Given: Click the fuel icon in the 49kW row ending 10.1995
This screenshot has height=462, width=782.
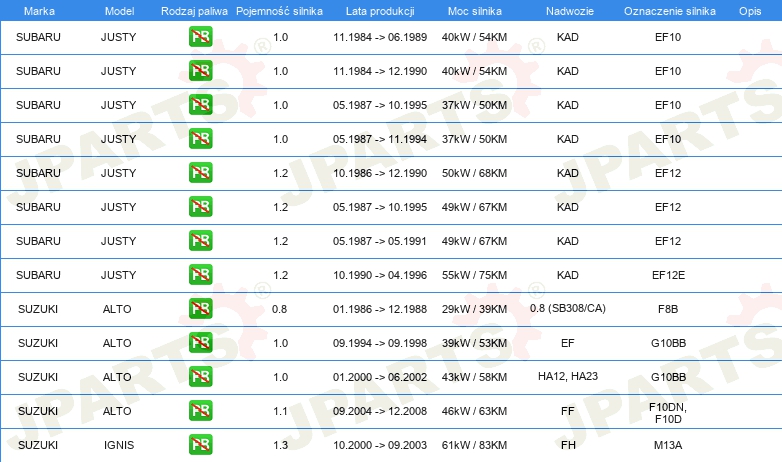Looking at the screenshot, I should [200, 207].
